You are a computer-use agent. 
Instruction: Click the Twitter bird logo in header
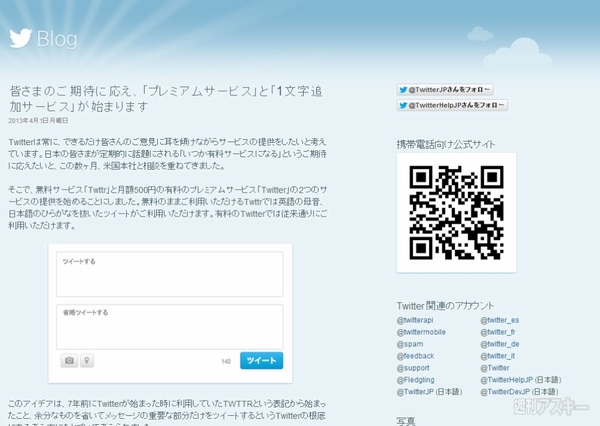coord(21,38)
